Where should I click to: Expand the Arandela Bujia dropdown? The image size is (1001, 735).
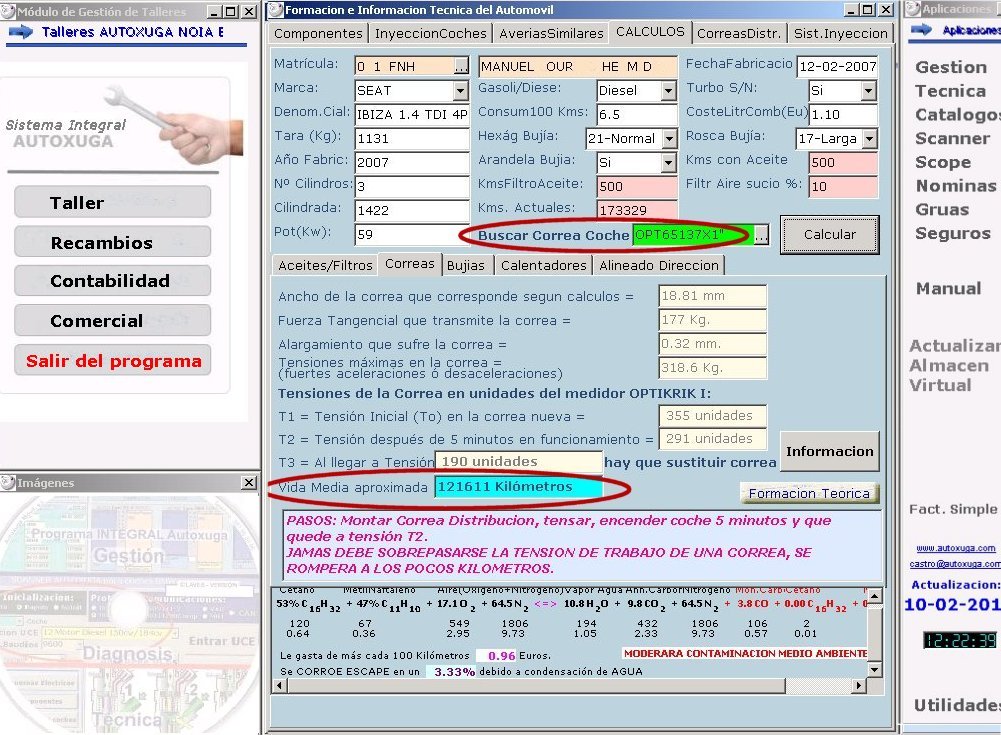[668, 163]
